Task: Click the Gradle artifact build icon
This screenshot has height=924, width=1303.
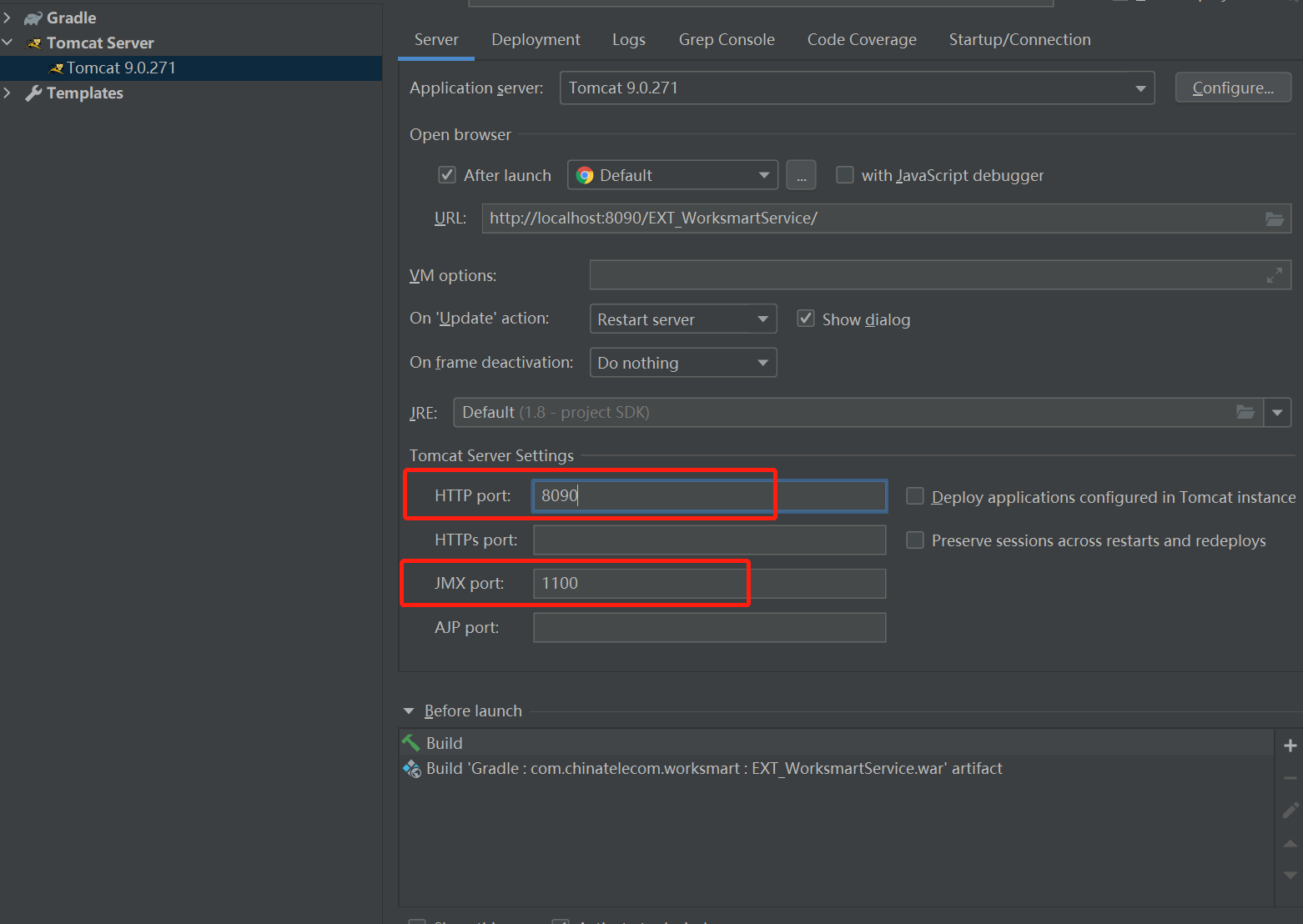Action: point(412,769)
